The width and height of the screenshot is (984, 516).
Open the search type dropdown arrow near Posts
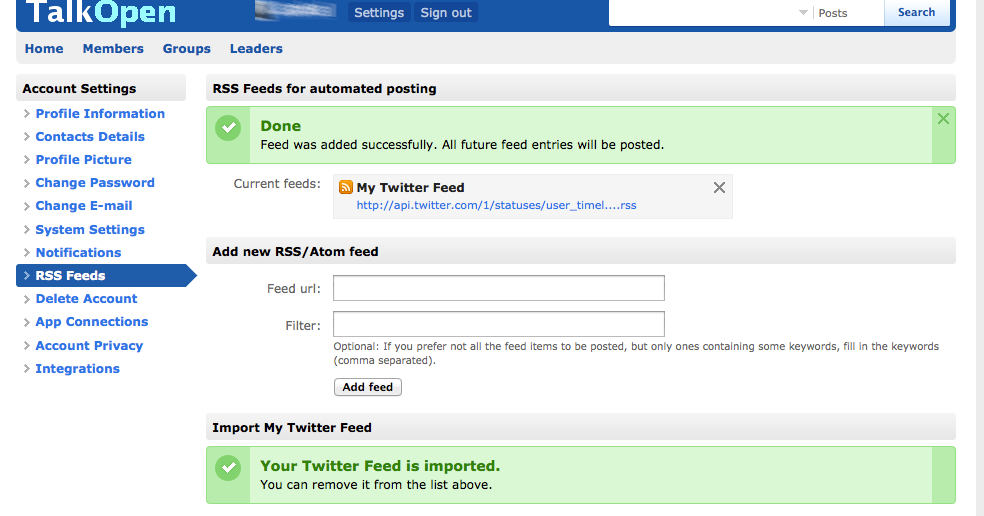803,13
